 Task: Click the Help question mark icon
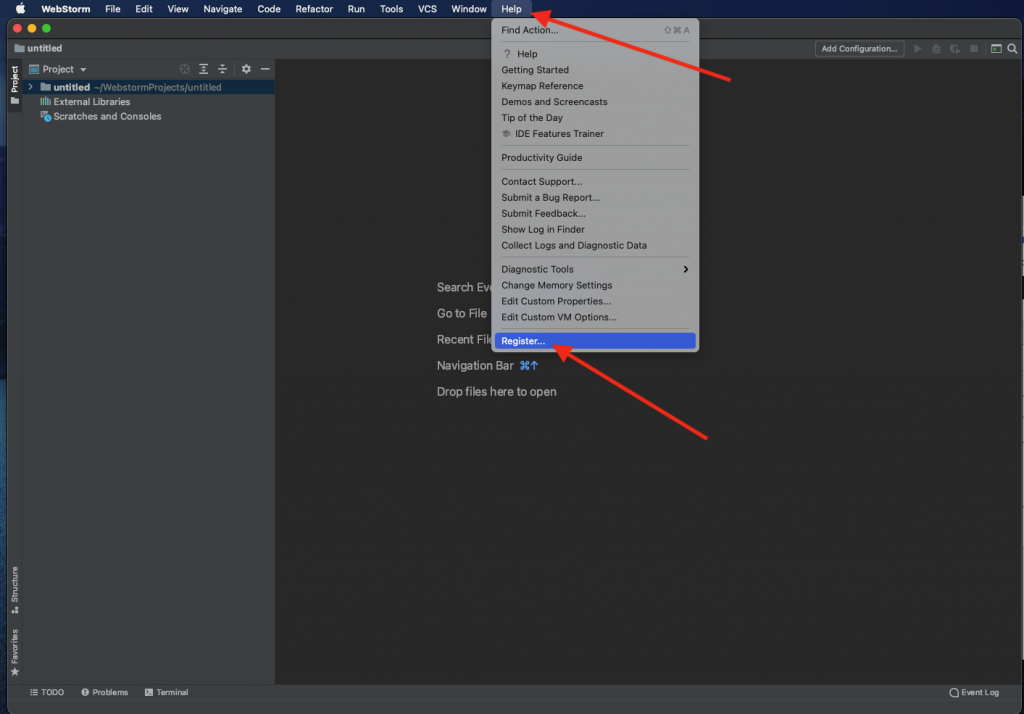point(507,54)
